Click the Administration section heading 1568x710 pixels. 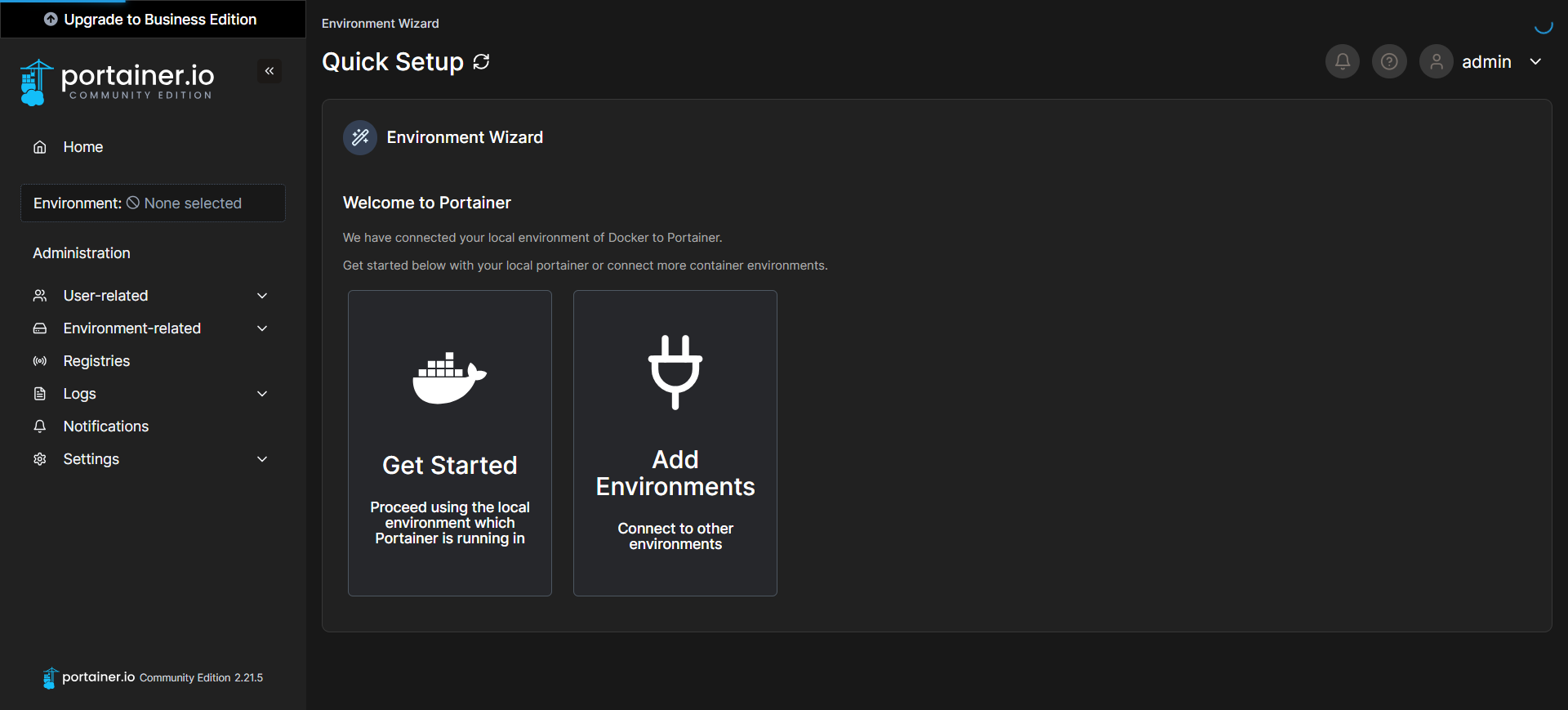[82, 253]
